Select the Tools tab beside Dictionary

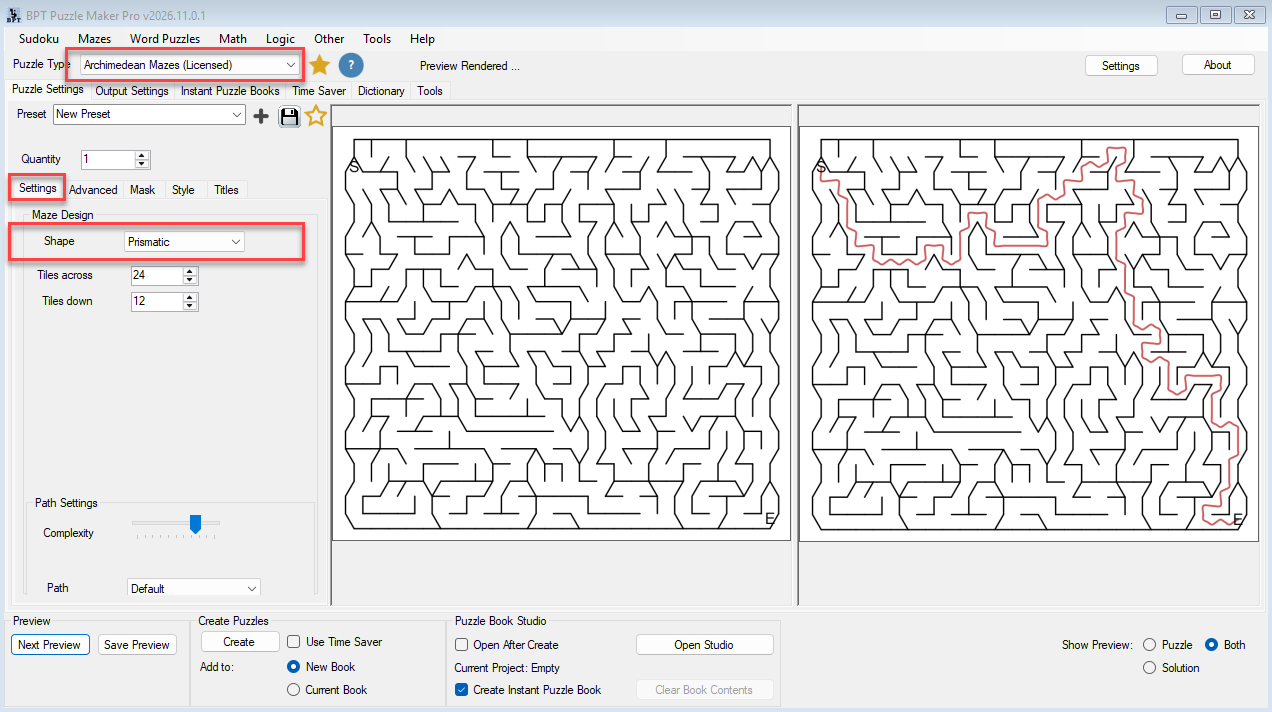(x=430, y=91)
